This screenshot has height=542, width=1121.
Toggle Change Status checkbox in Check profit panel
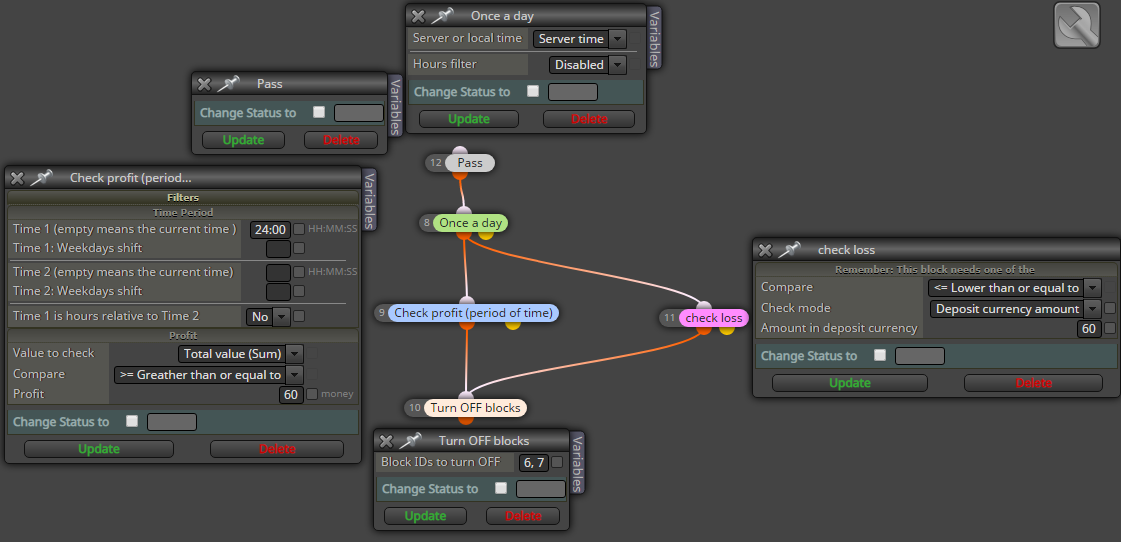(x=132, y=421)
